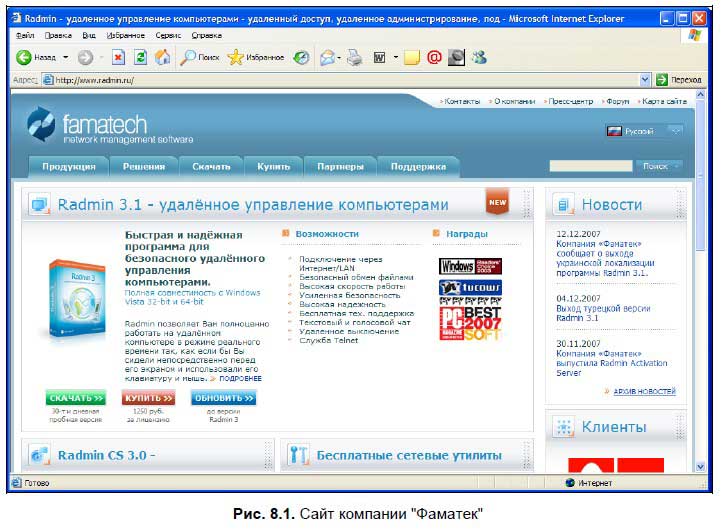The image size is (721, 529).
Task: Click the Refresh page icon
Action: pyautogui.click(x=140, y=58)
